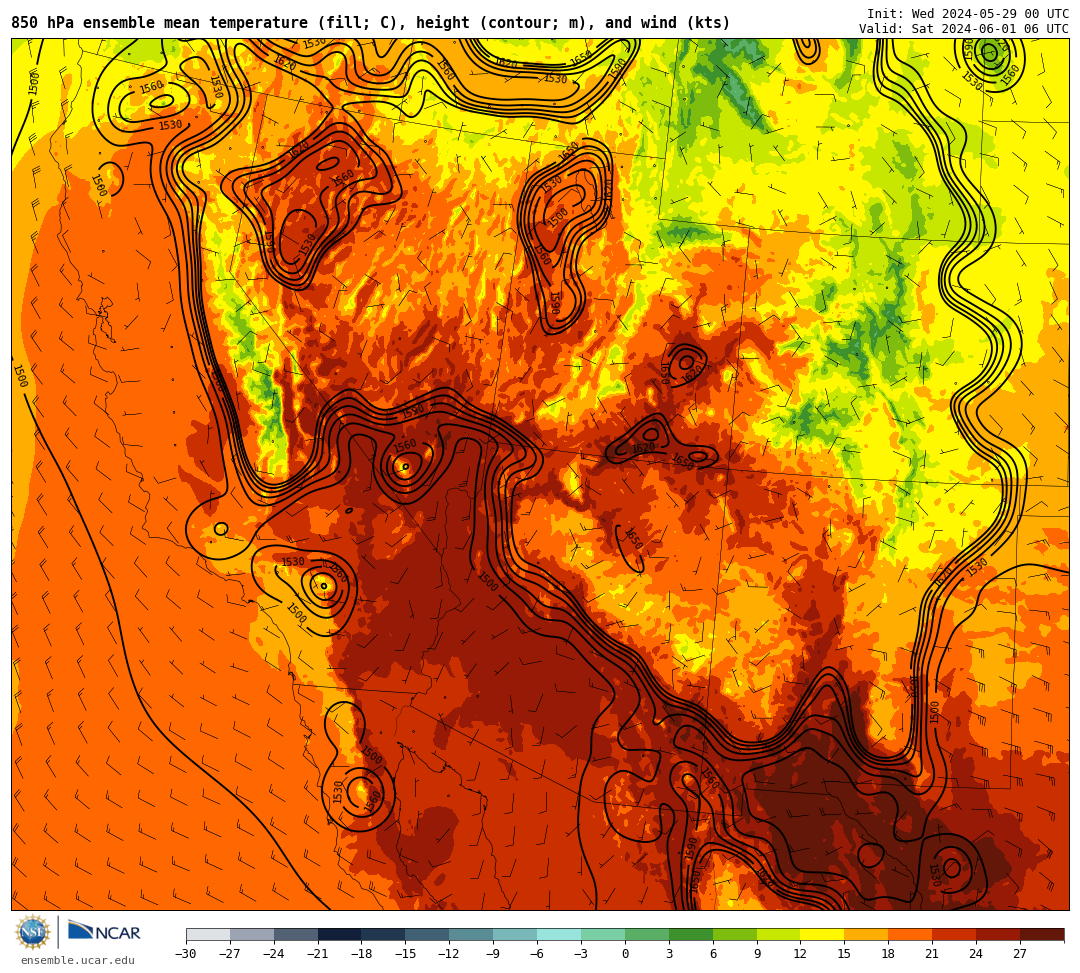The height and width of the screenshot is (973, 1080).
Task: Click the −21 colorbar tick label
Action: click(x=318, y=954)
